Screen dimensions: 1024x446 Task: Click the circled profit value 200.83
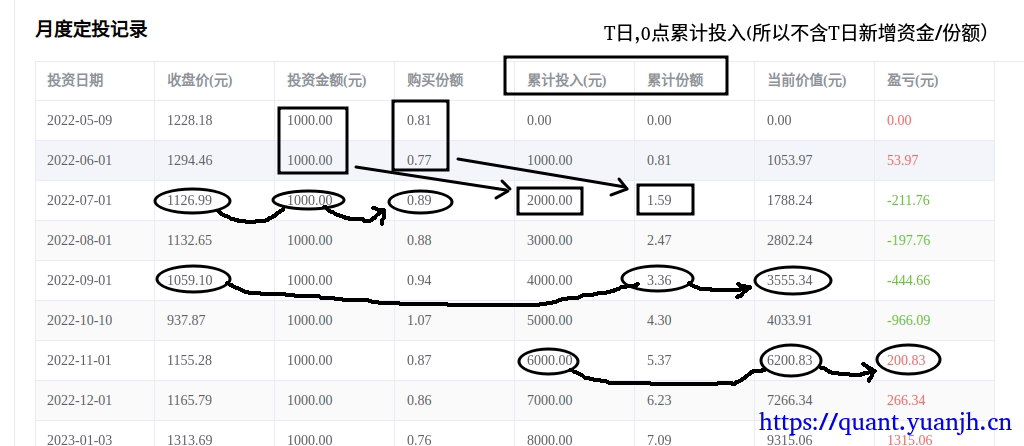(908, 360)
